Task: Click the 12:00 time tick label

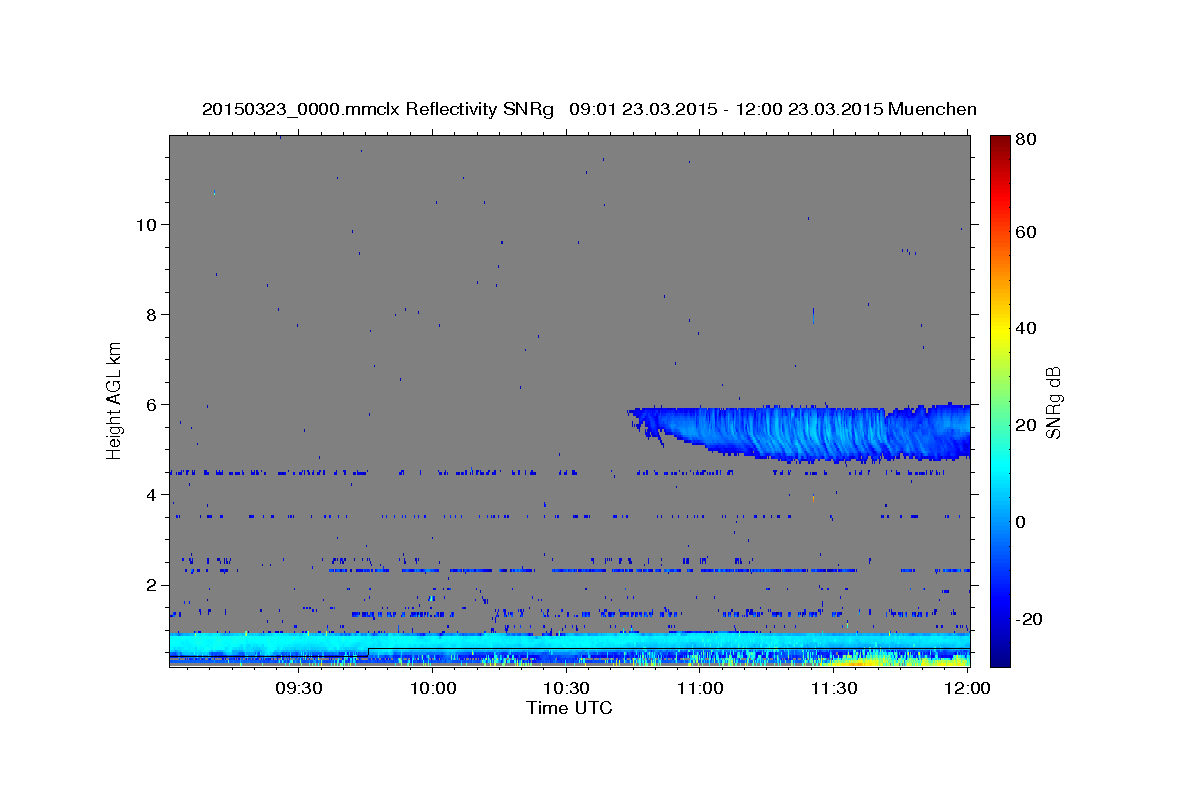Action: click(966, 688)
